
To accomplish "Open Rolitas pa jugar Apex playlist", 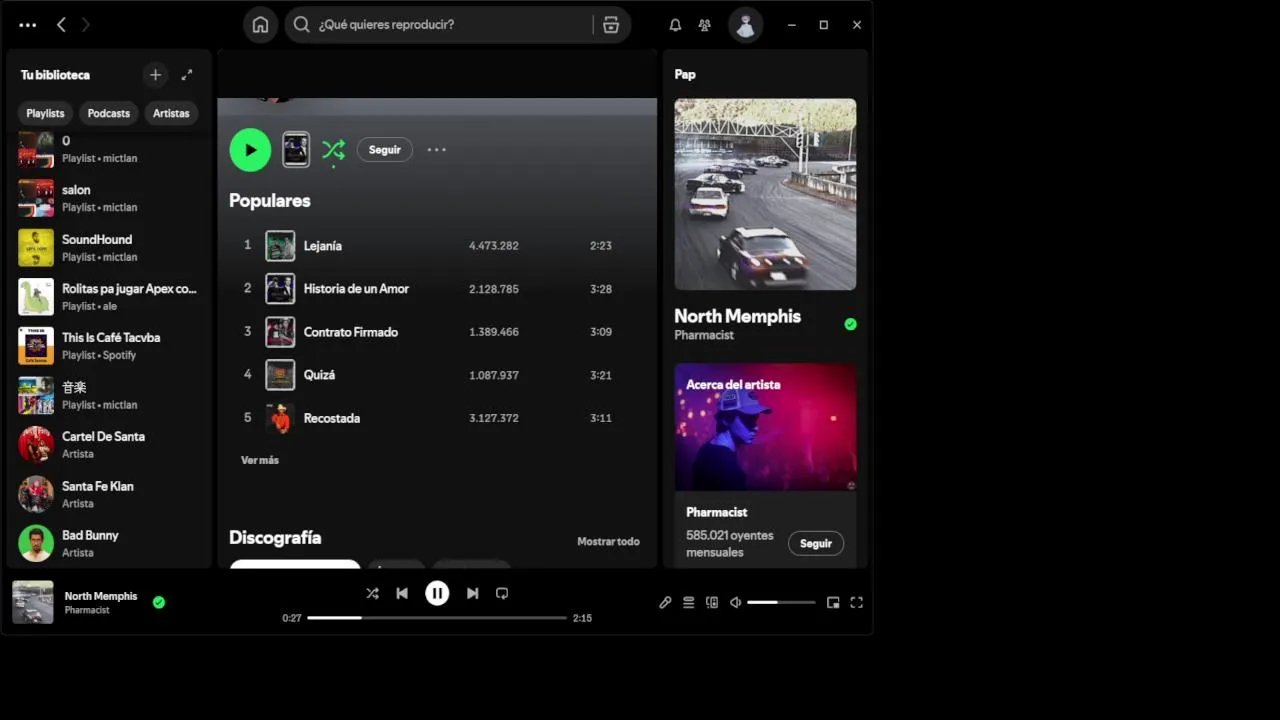I will (x=110, y=297).
